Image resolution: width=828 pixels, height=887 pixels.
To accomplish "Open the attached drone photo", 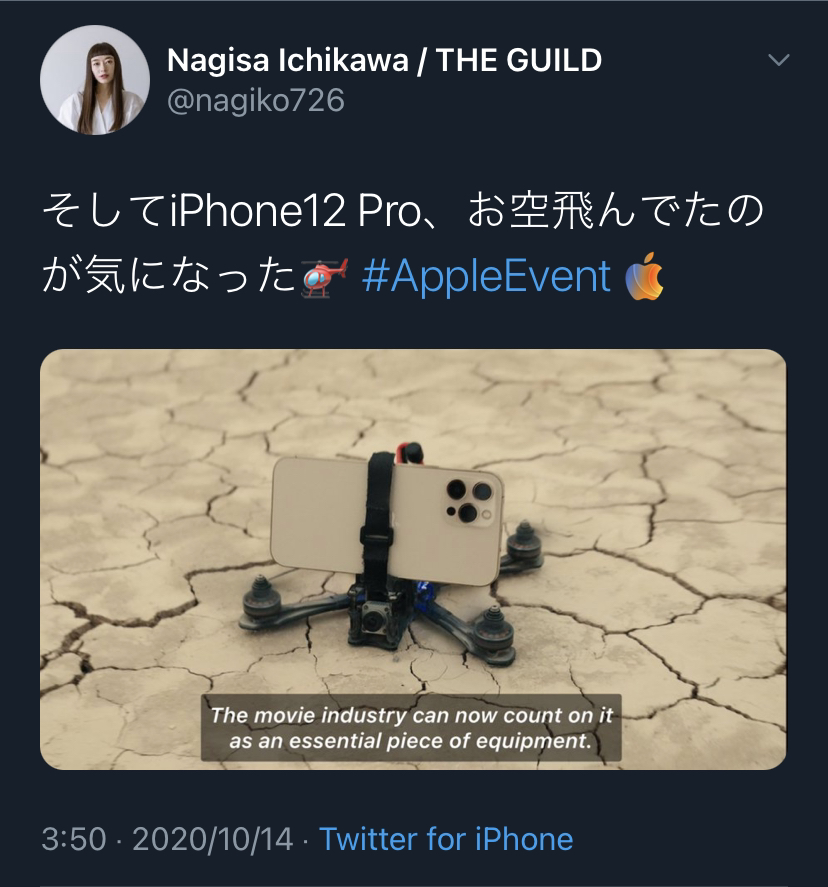I will click(413, 559).
